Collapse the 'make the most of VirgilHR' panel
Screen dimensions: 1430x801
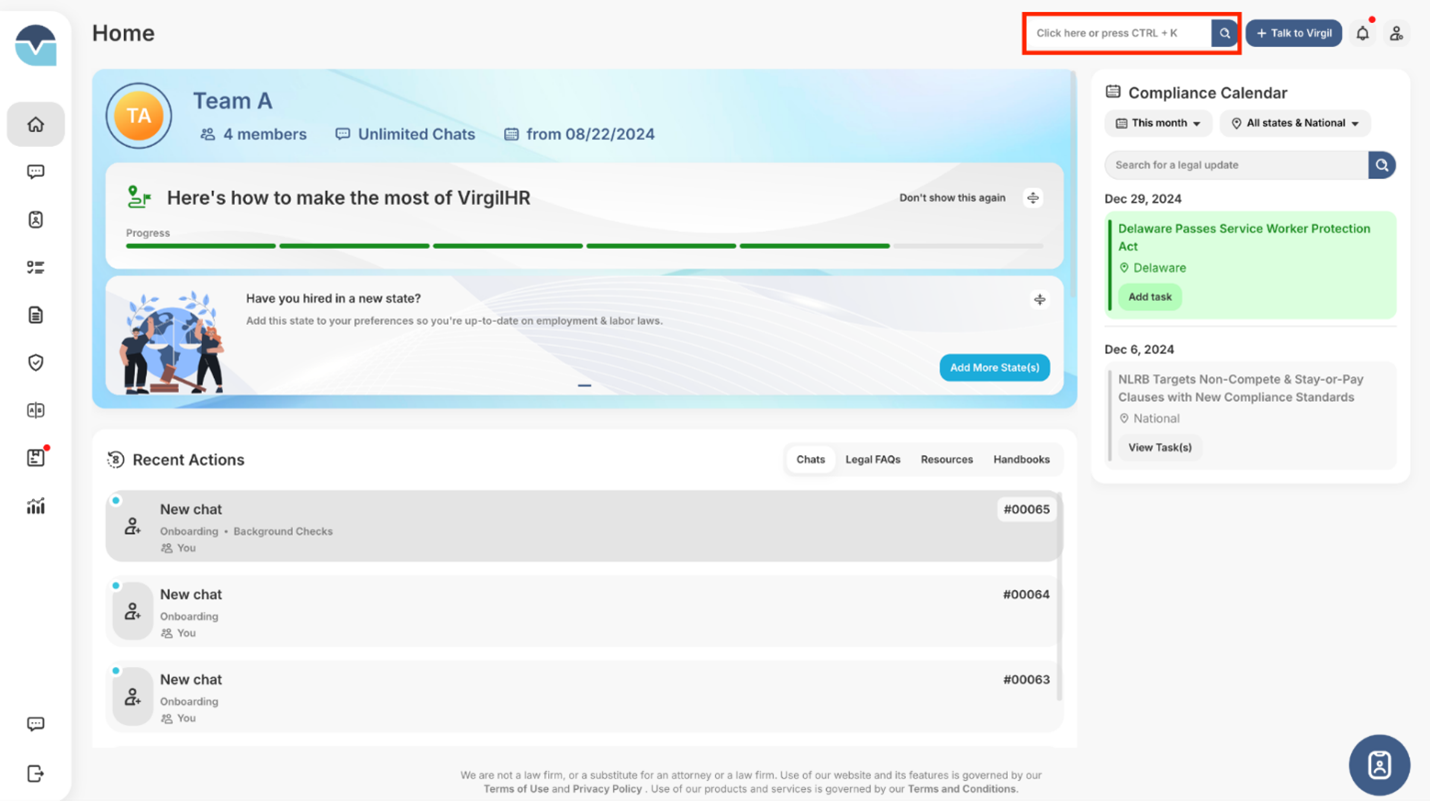coord(1033,198)
